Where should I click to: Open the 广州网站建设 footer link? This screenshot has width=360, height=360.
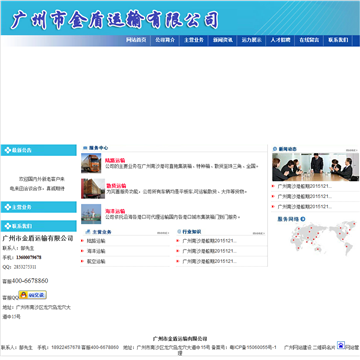point(298,348)
